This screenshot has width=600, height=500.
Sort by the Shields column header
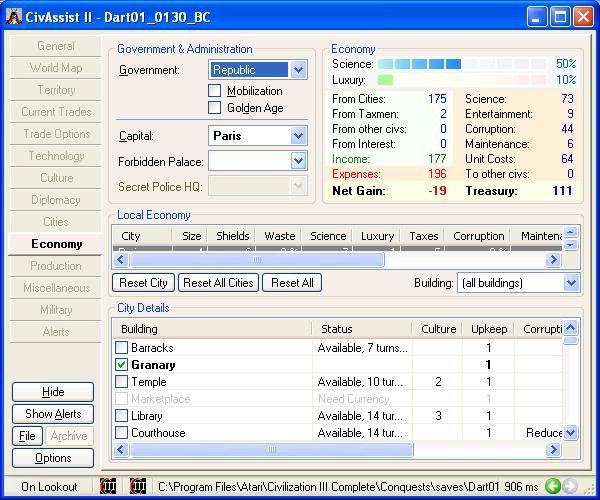point(232,236)
